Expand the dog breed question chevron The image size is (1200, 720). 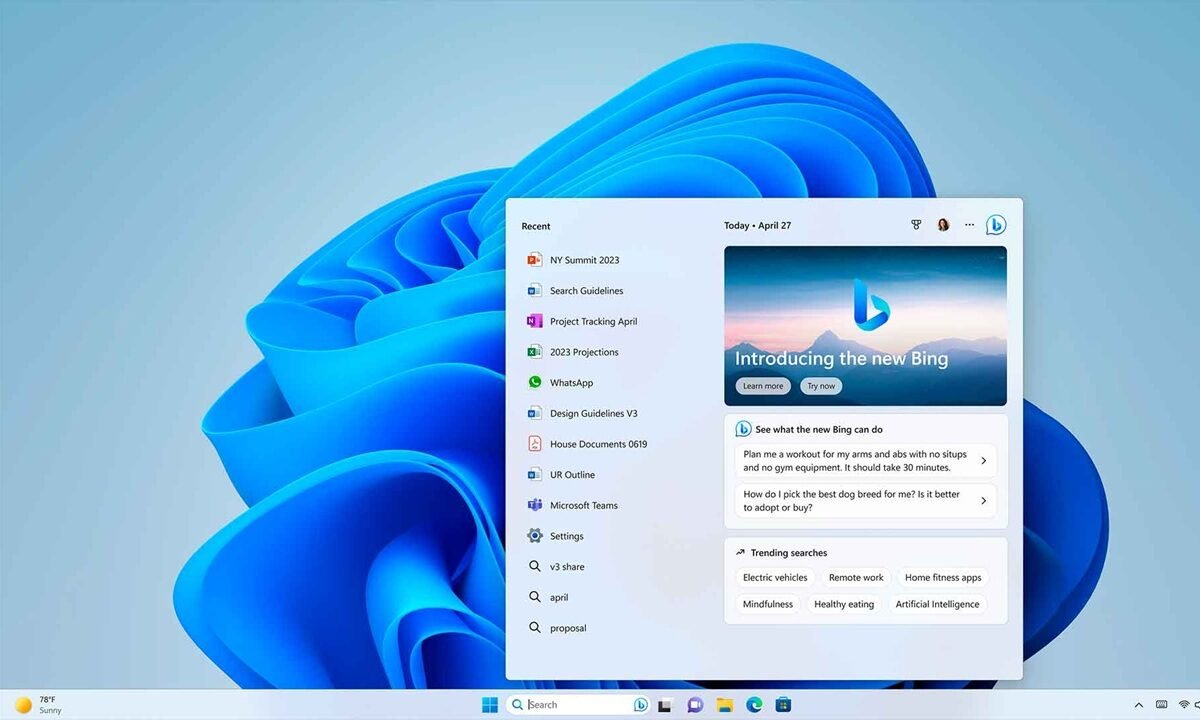[984, 501]
